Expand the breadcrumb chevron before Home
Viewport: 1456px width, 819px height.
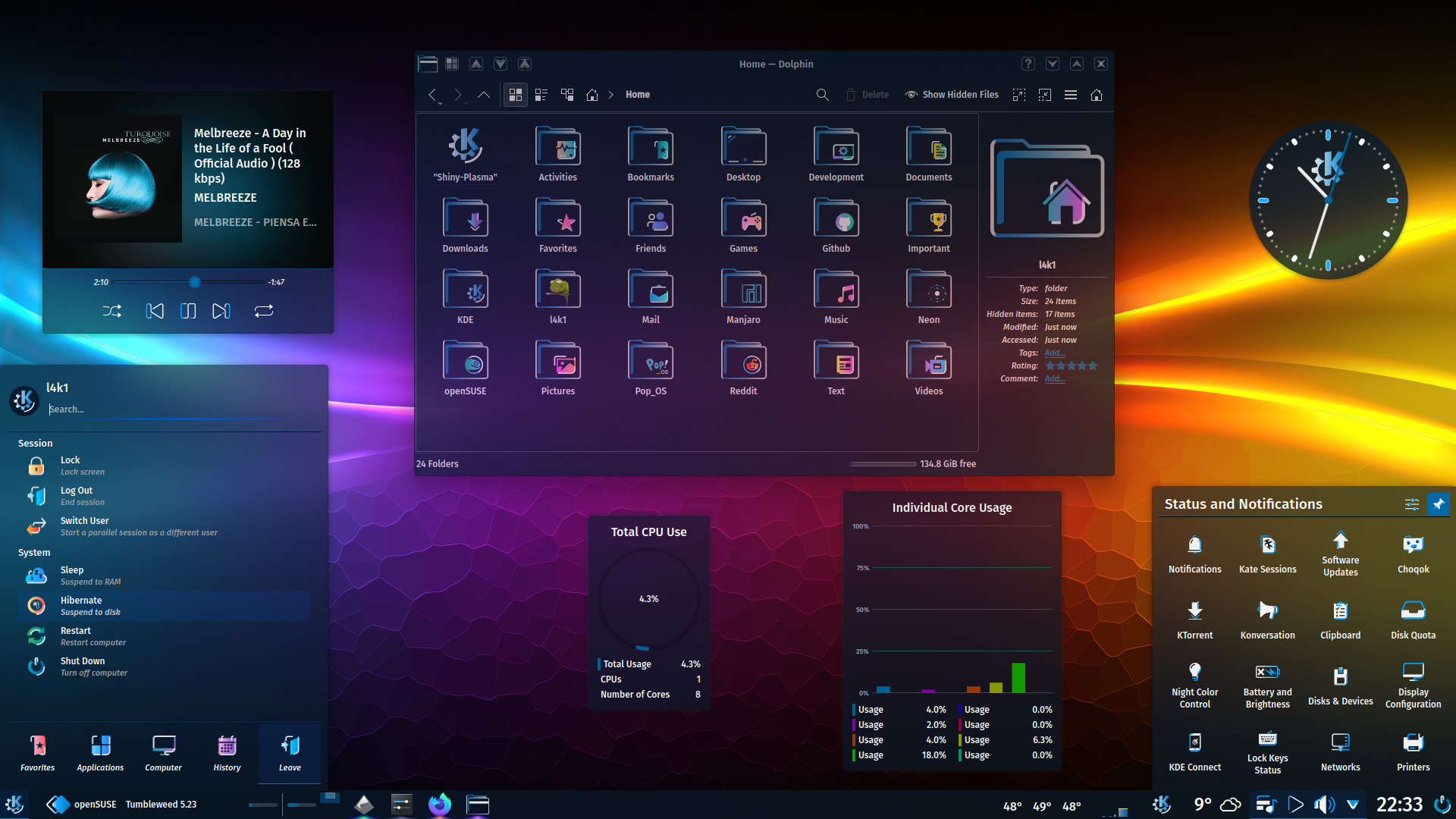[610, 95]
